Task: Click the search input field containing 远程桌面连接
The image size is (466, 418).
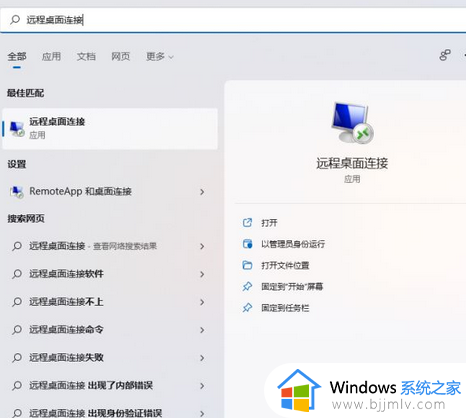Action: pyautogui.click(x=233, y=20)
